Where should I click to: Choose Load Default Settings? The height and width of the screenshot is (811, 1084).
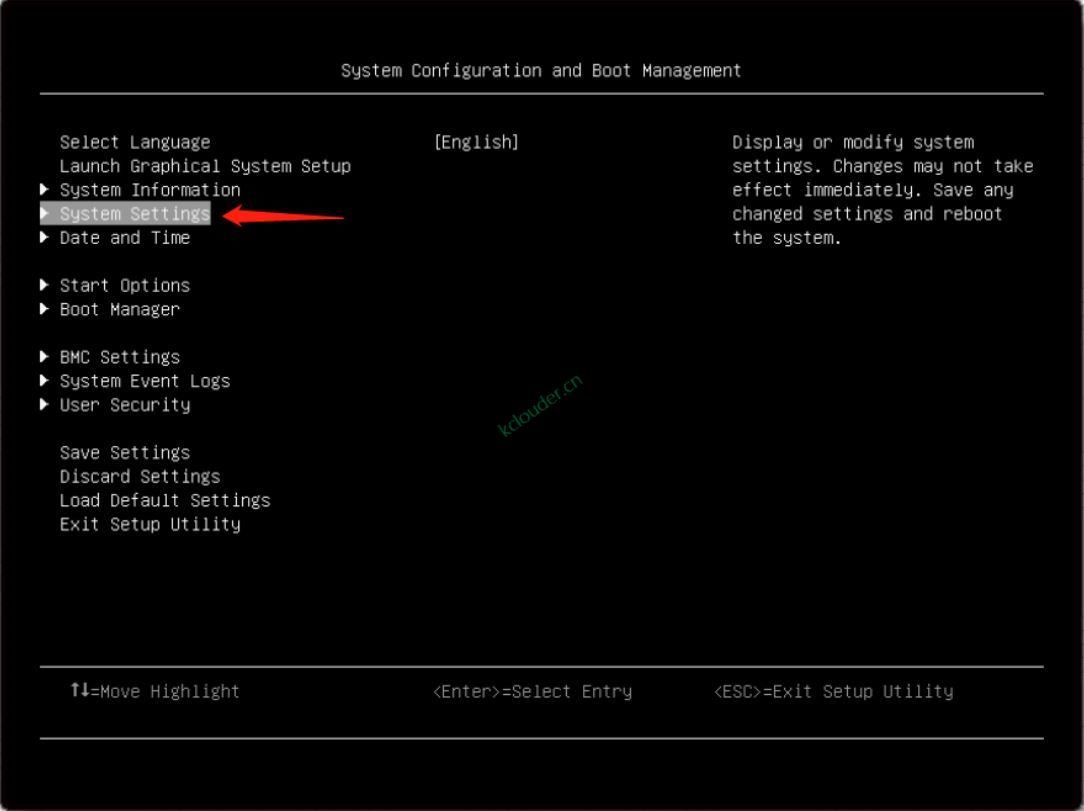(165, 501)
